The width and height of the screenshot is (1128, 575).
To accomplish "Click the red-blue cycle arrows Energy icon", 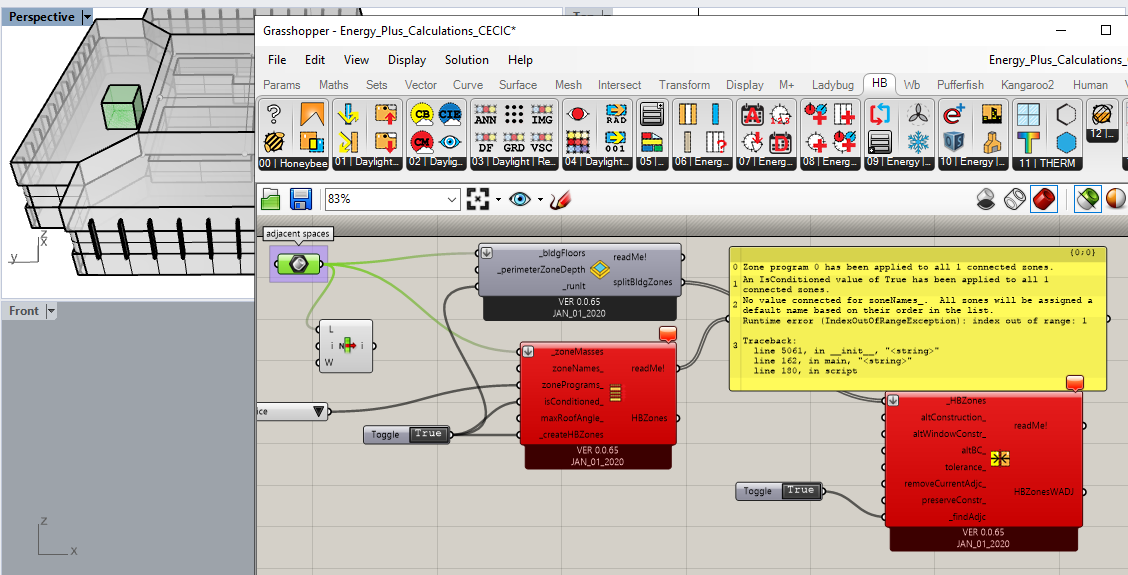I will [881, 114].
